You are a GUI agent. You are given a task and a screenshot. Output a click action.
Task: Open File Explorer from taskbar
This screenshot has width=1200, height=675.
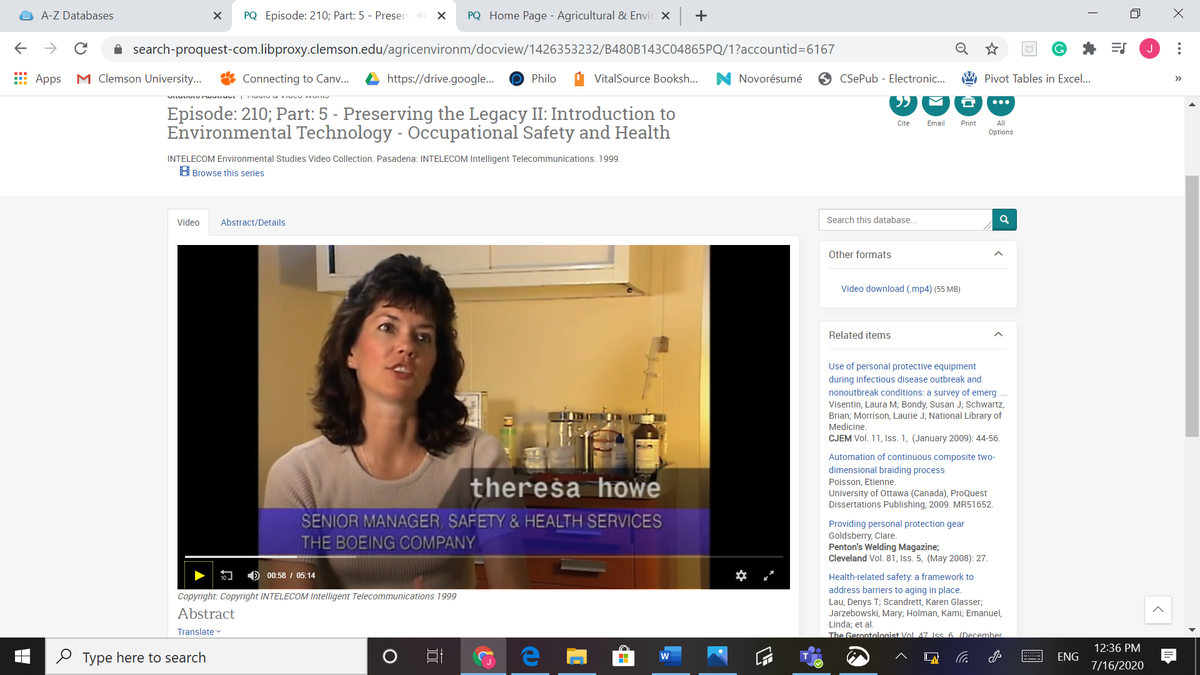[x=575, y=657]
